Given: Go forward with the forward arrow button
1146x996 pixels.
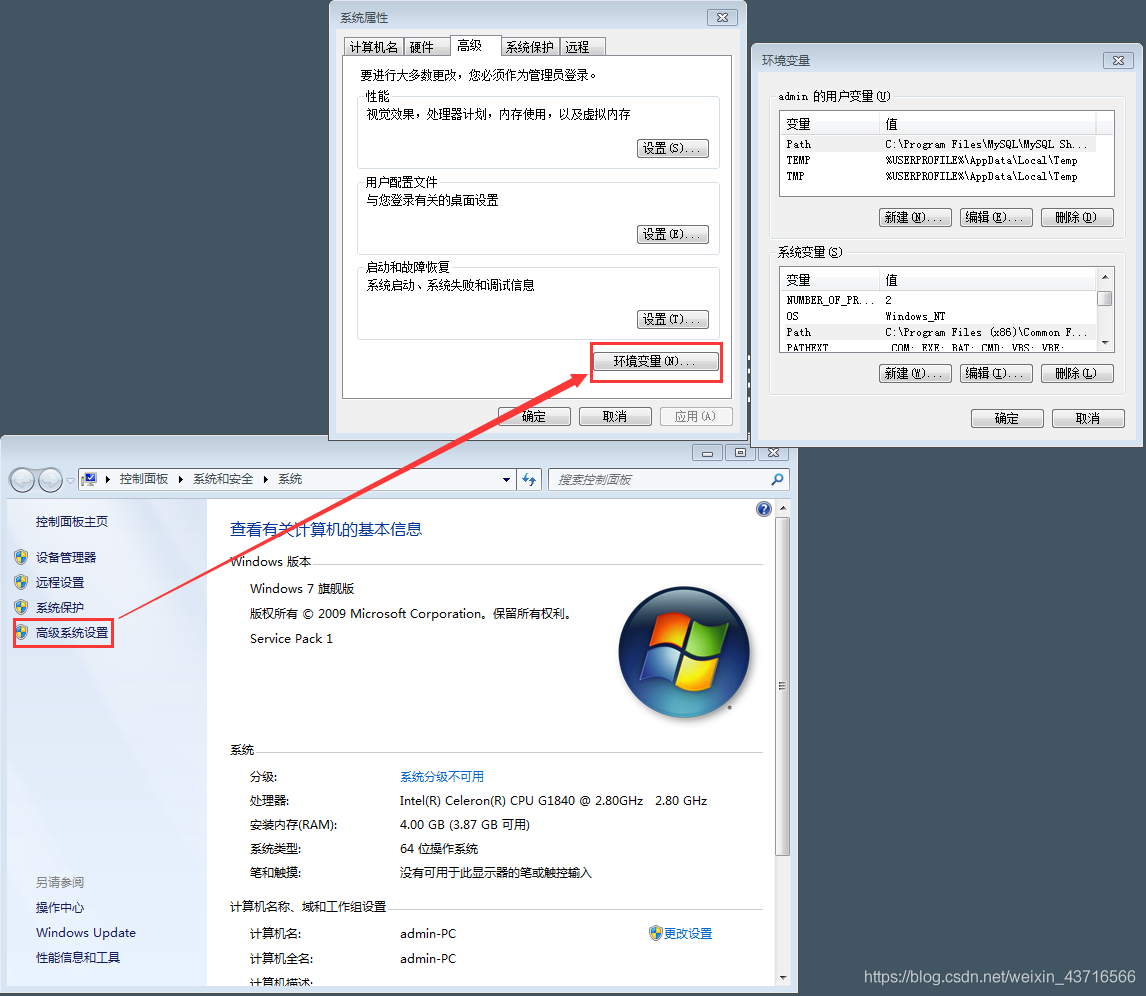Looking at the screenshot, I should click(x=50, y=480).
